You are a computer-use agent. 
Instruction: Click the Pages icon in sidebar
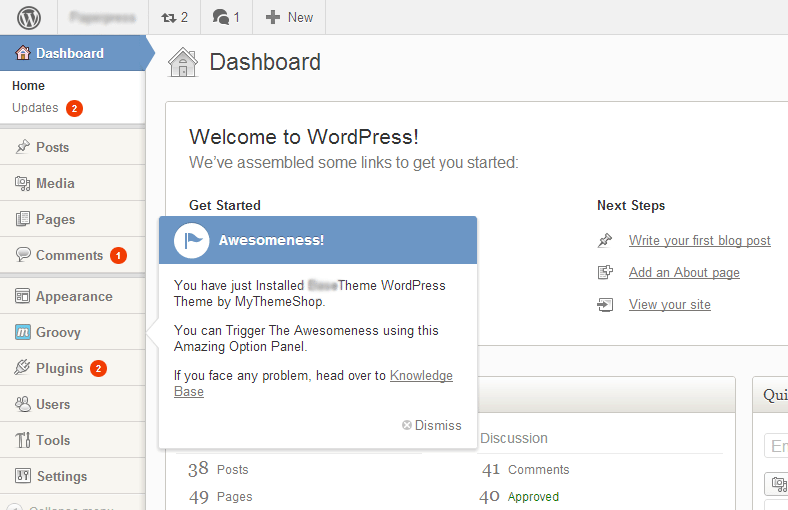coord(23,219)
